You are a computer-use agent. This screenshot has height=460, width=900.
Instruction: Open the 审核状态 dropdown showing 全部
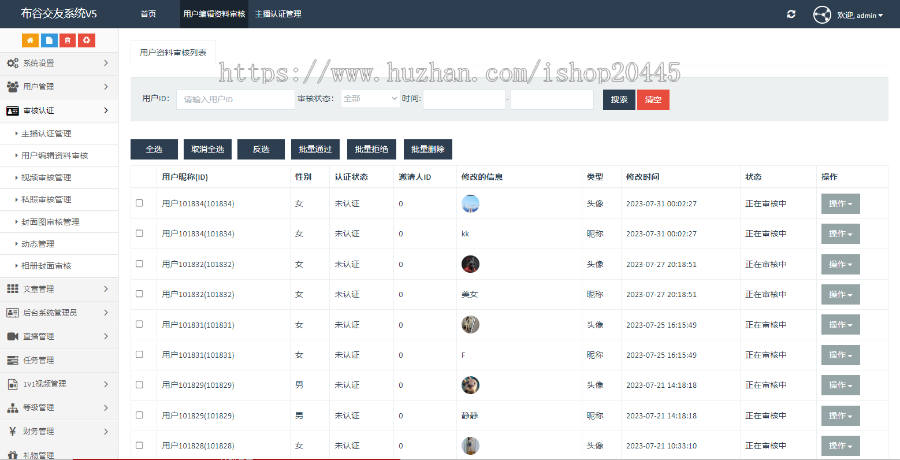click(370, 99)
